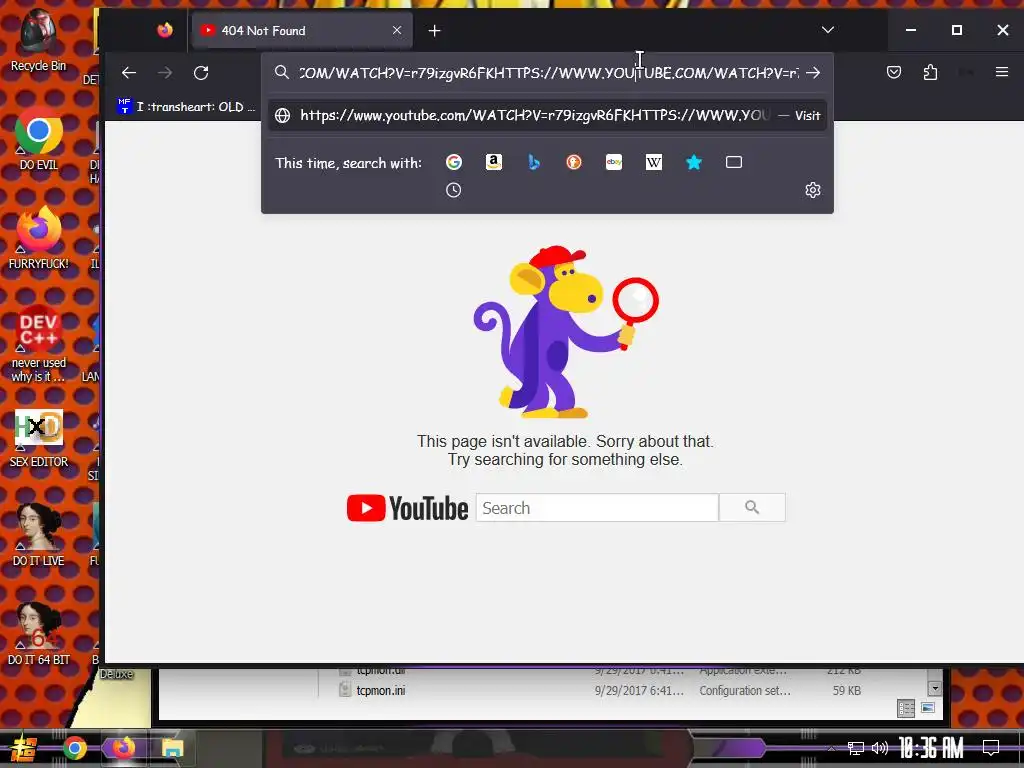Open the notification center tray icon

coord(991,748)
